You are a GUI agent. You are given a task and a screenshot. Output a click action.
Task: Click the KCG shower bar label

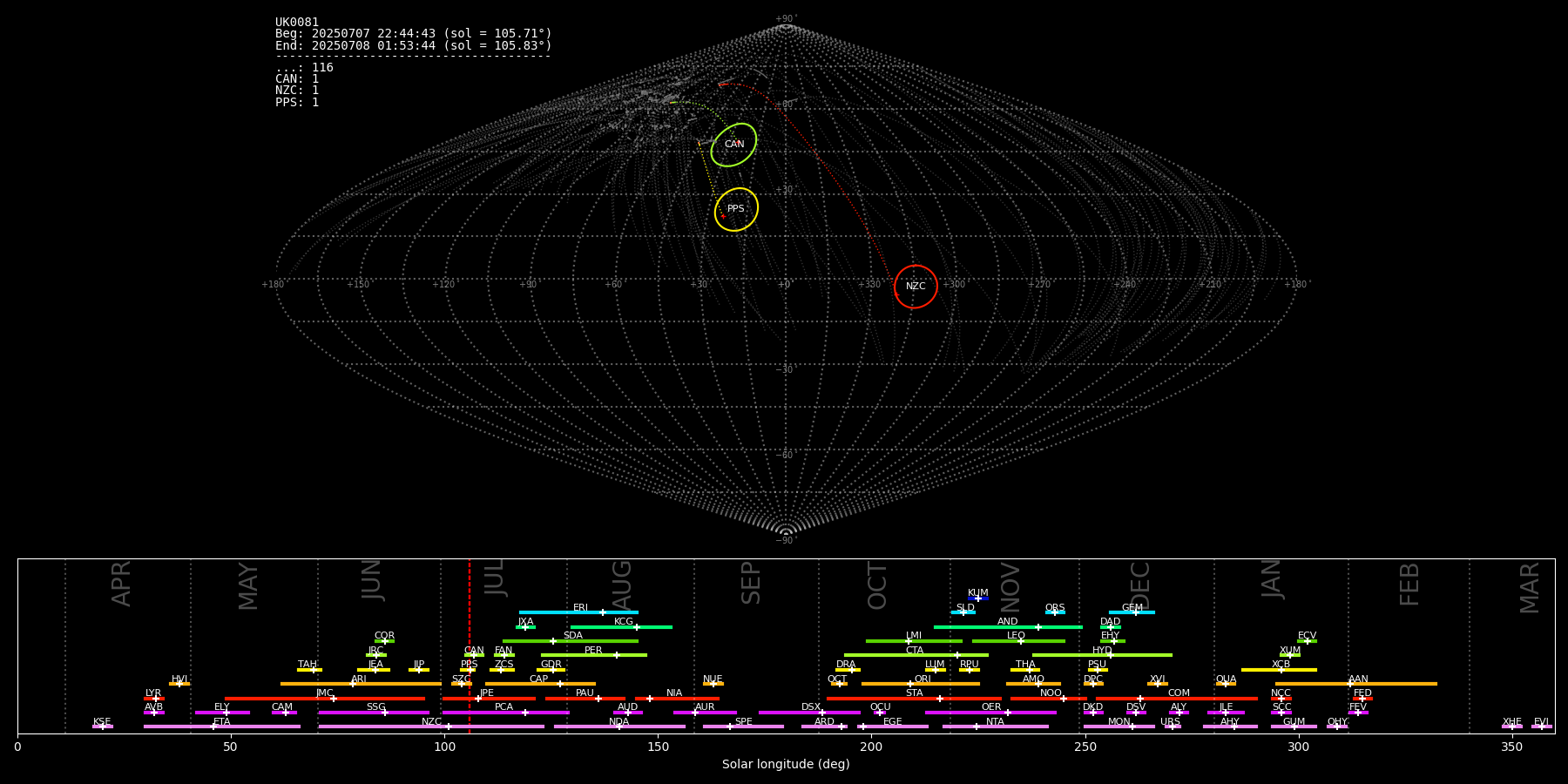[624, 622]
